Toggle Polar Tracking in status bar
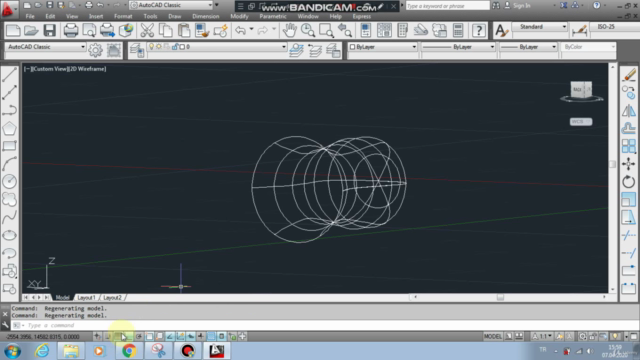Viewport: 640px width, 360px height. coord(139,336)
